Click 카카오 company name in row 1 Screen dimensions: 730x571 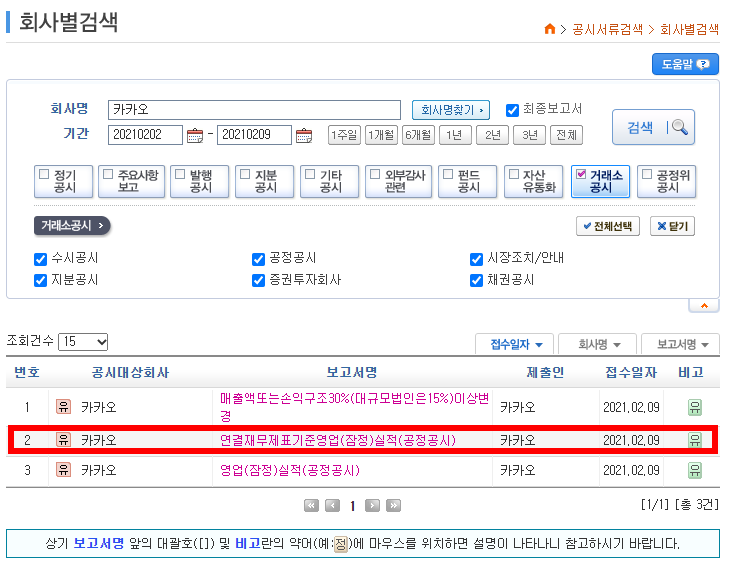[x=99, y=407]
